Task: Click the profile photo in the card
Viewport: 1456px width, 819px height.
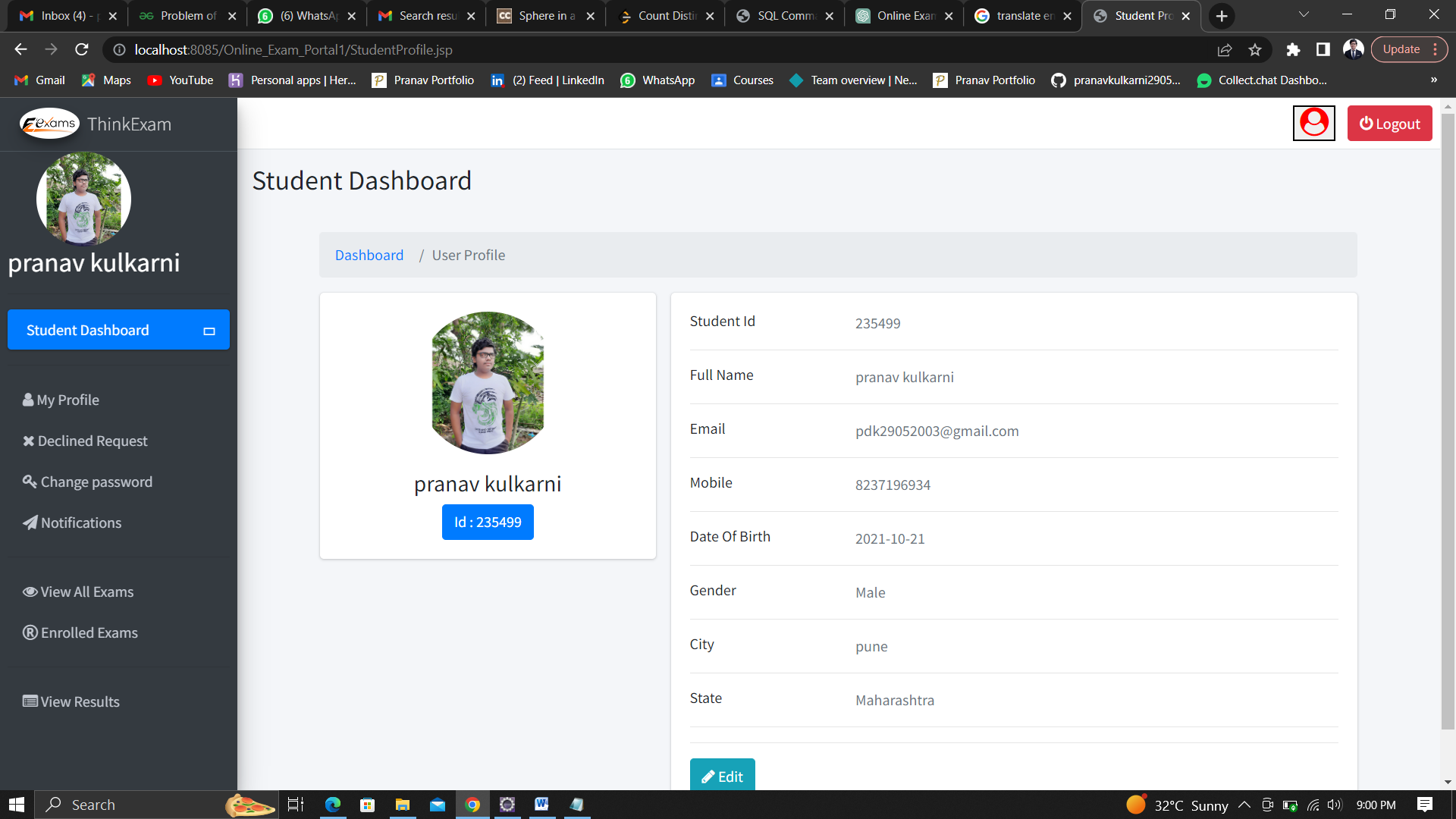Action: [488, 383]
